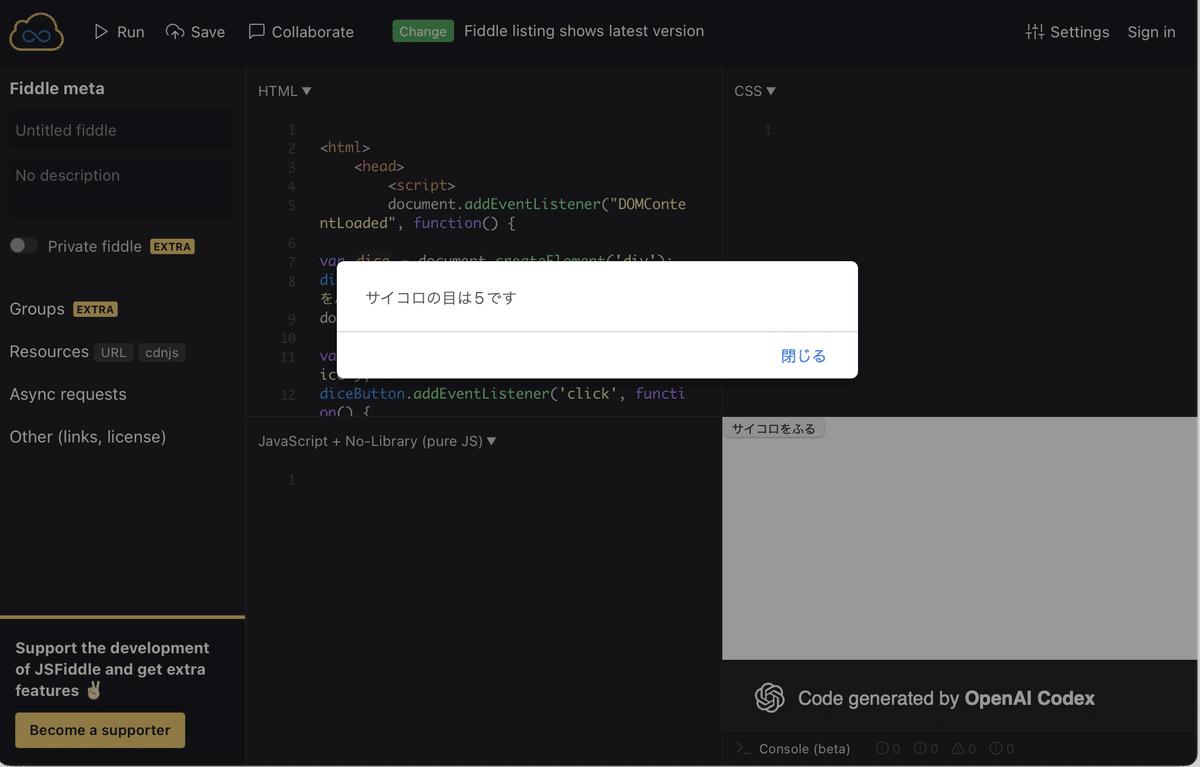
Task: Open the CSS panel dropdown
Action: (754, 90)
